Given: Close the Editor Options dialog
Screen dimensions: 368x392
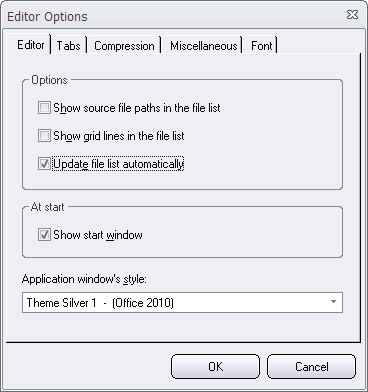Looking at the screenshot, I should tap(352, 15).
